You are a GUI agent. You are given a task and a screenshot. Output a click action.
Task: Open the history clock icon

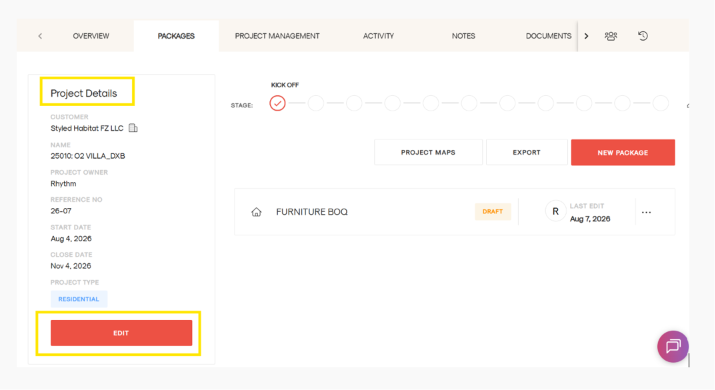643,36
